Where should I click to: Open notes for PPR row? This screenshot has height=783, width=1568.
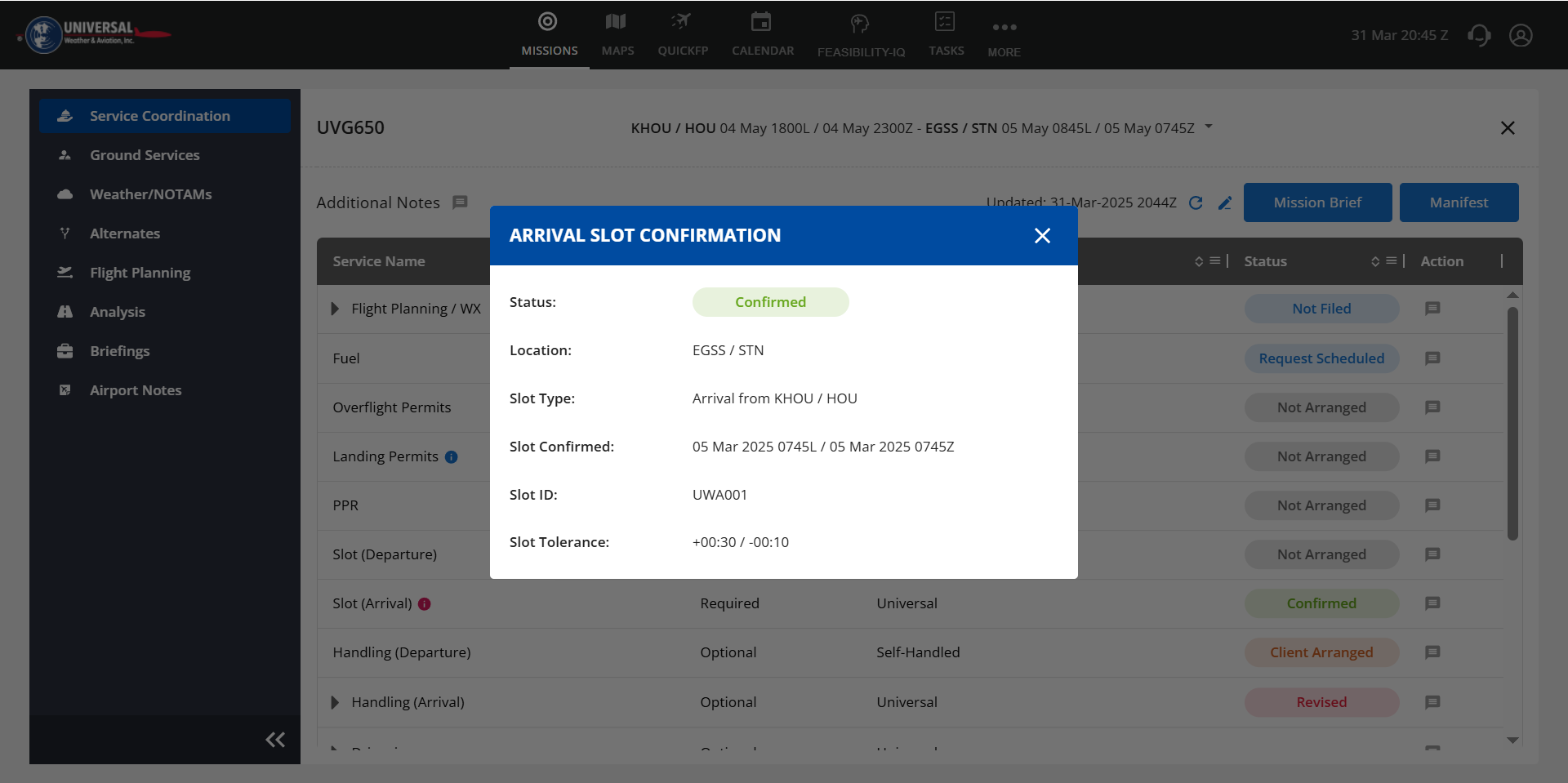click(1432, 505)
